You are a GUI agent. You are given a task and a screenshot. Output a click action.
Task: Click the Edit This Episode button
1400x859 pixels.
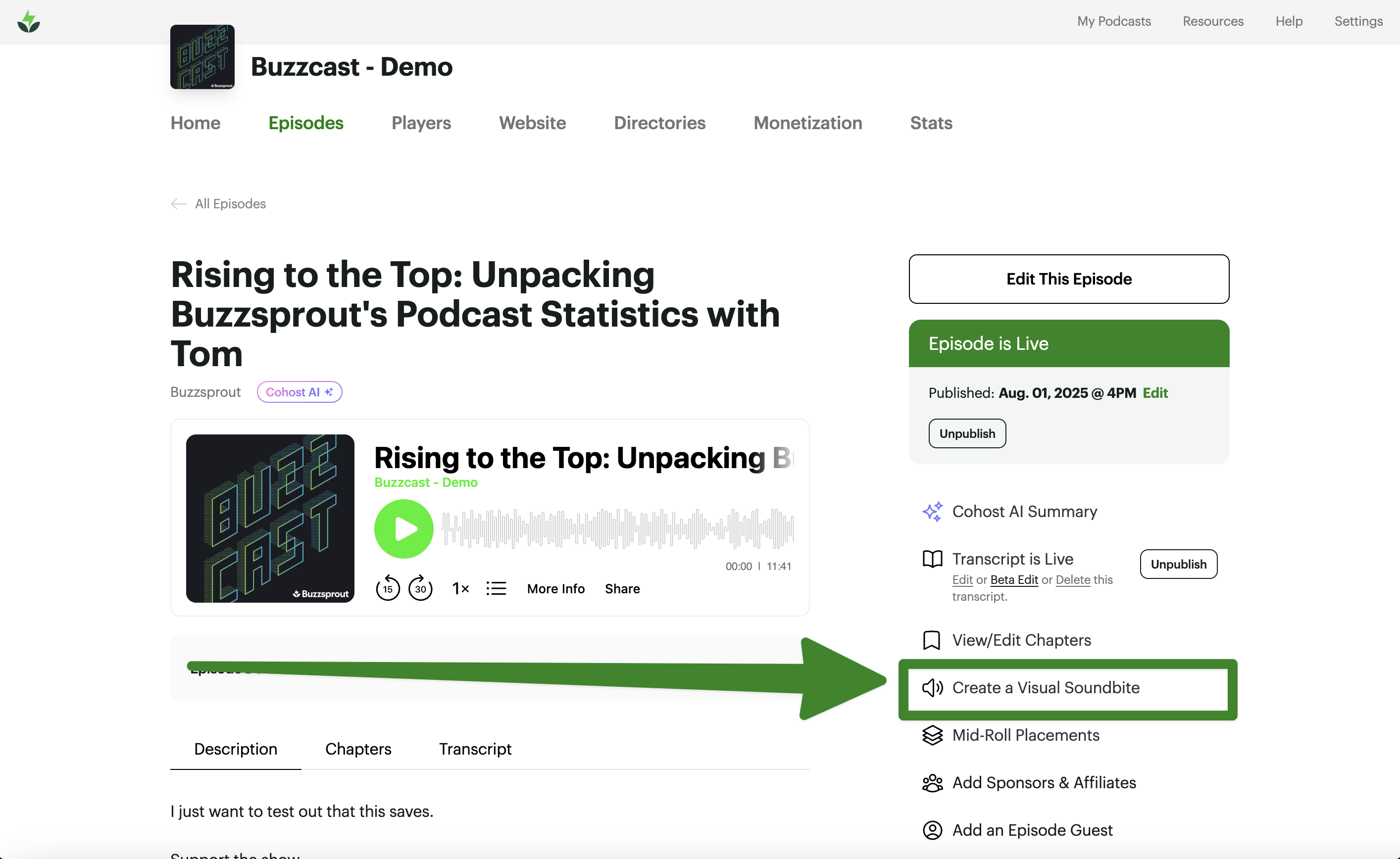point(1069,279)
